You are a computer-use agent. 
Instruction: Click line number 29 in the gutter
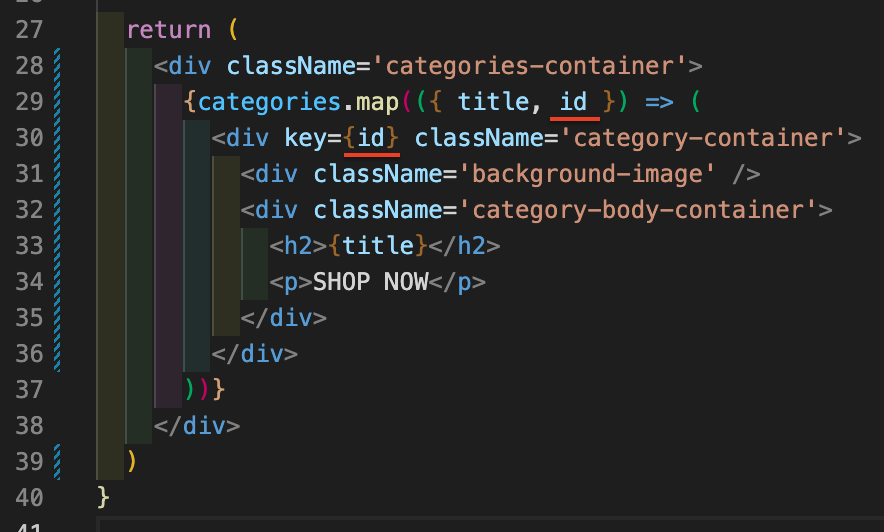pyautogui.click(x=29, y=102)
